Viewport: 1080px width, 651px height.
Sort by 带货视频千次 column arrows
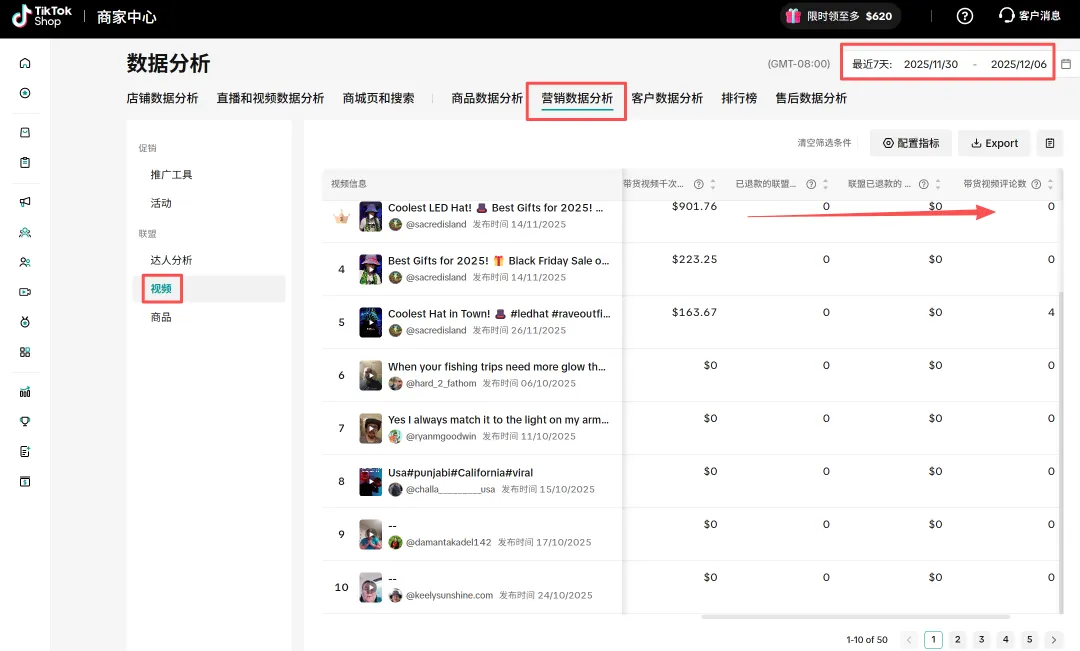713,184
